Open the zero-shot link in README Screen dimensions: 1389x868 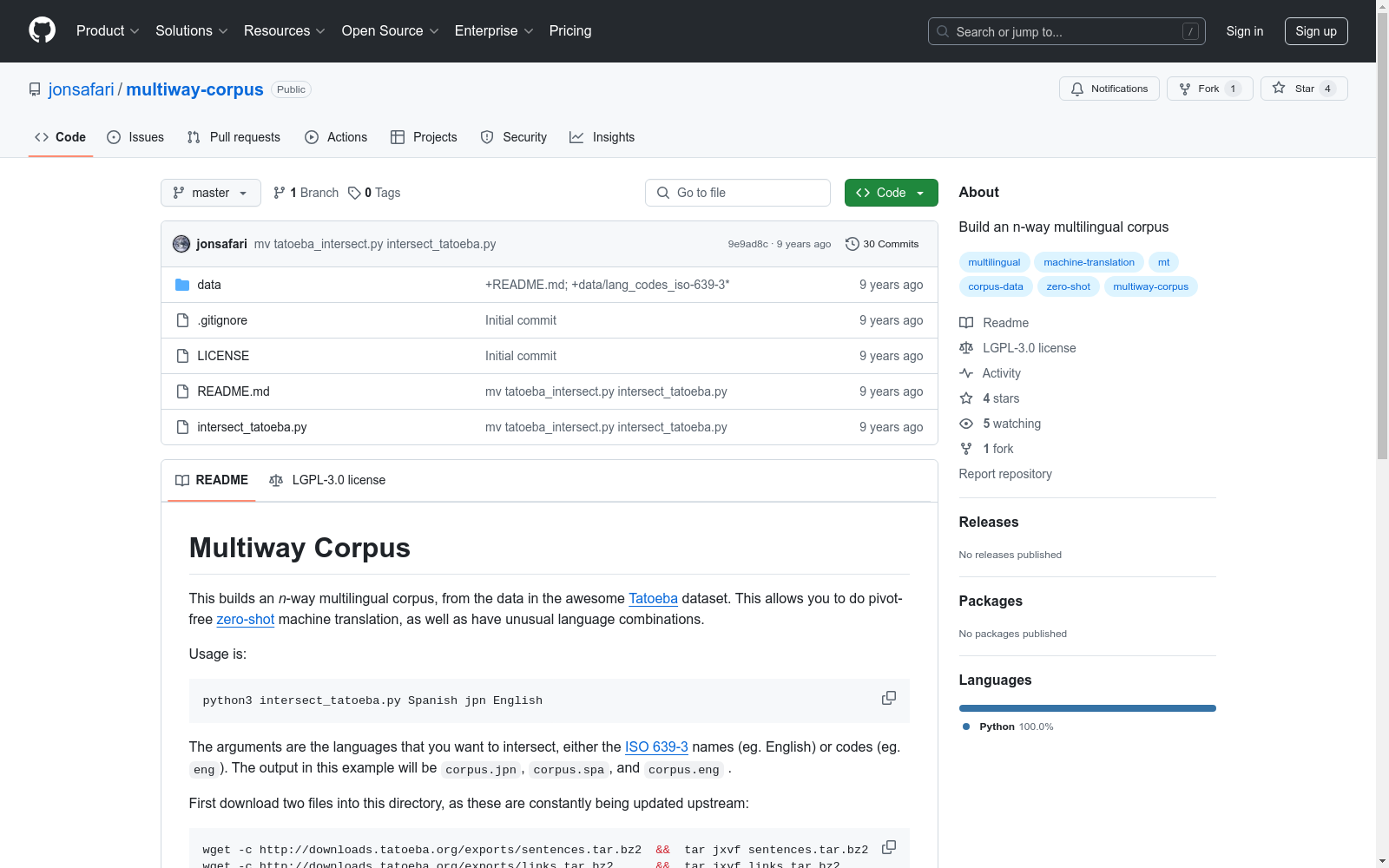click(x=245, y=619)
